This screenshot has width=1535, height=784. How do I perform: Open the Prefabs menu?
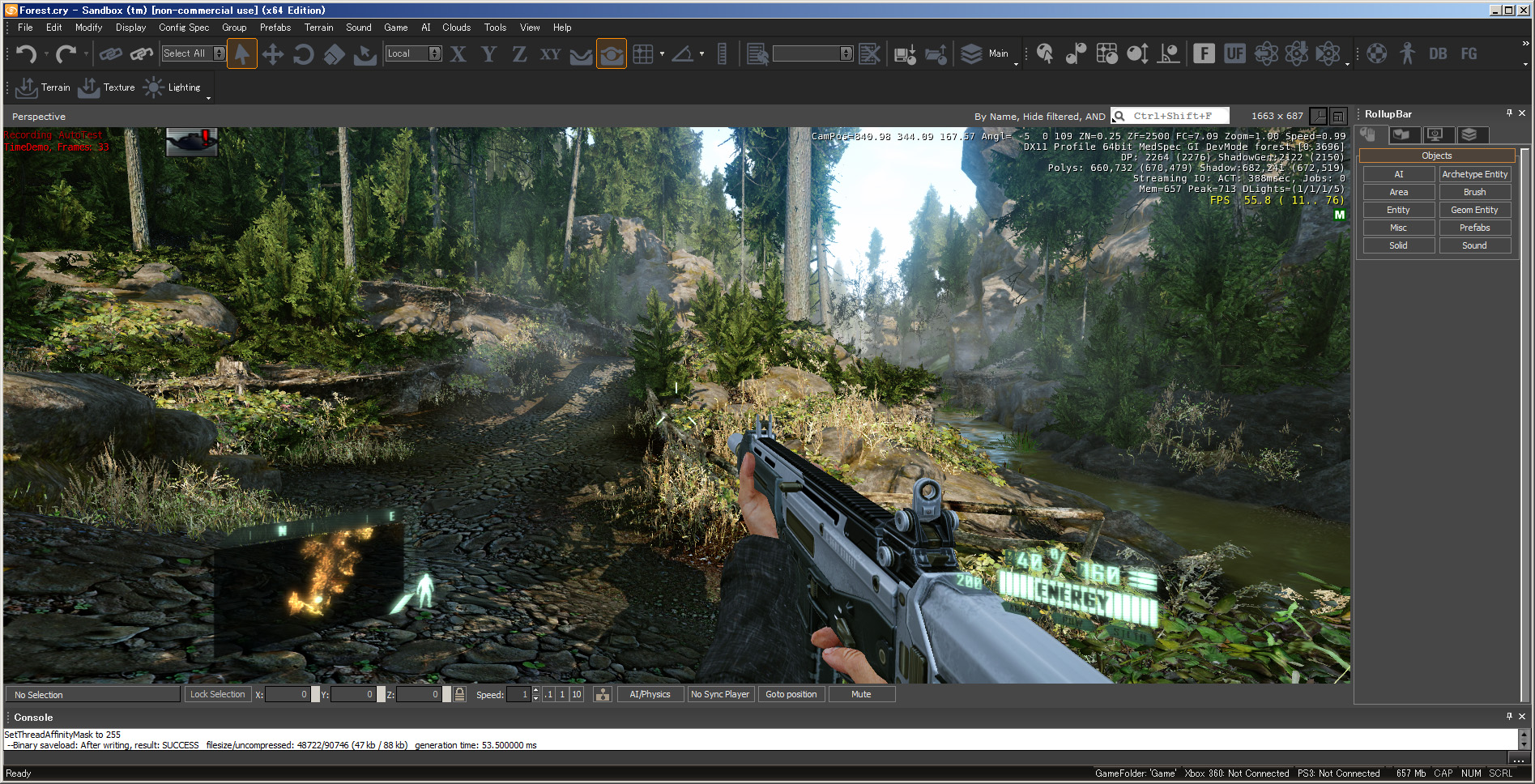pos(275,28)
